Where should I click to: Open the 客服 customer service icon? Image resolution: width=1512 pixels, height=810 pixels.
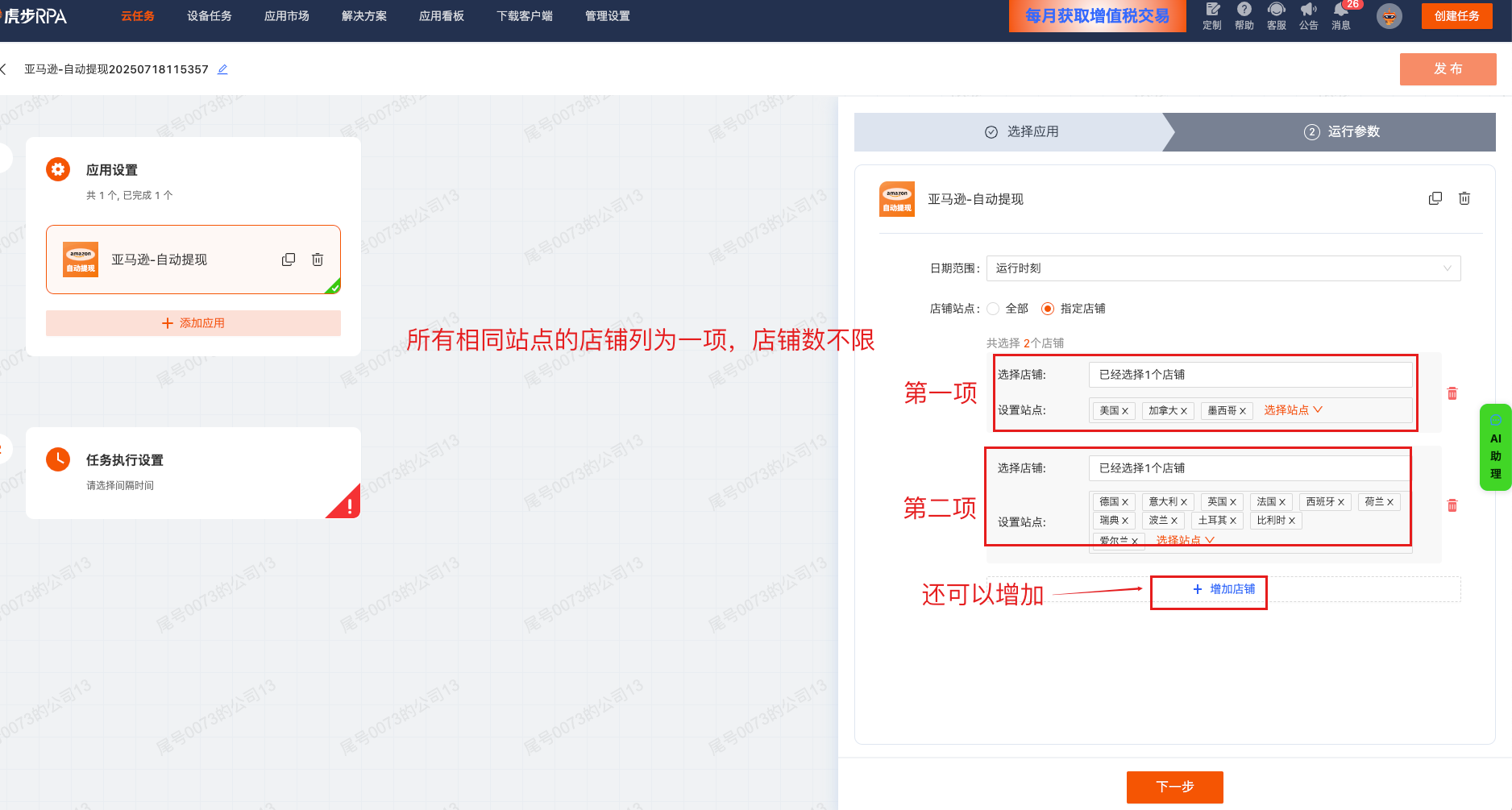(1277, 15)
